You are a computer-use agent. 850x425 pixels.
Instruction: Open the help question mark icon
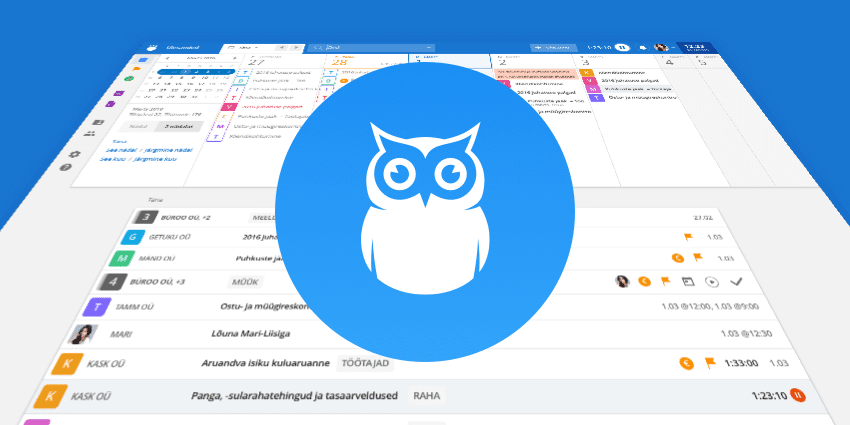point(65,168)
